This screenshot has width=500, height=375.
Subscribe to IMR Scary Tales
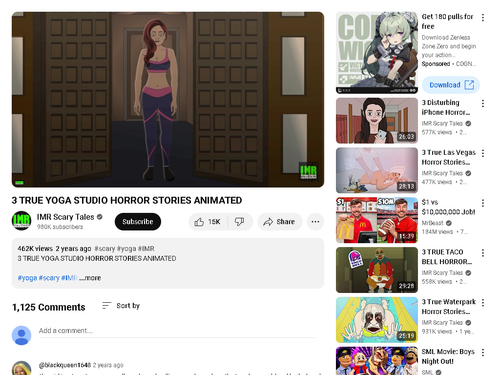[138, 222]
